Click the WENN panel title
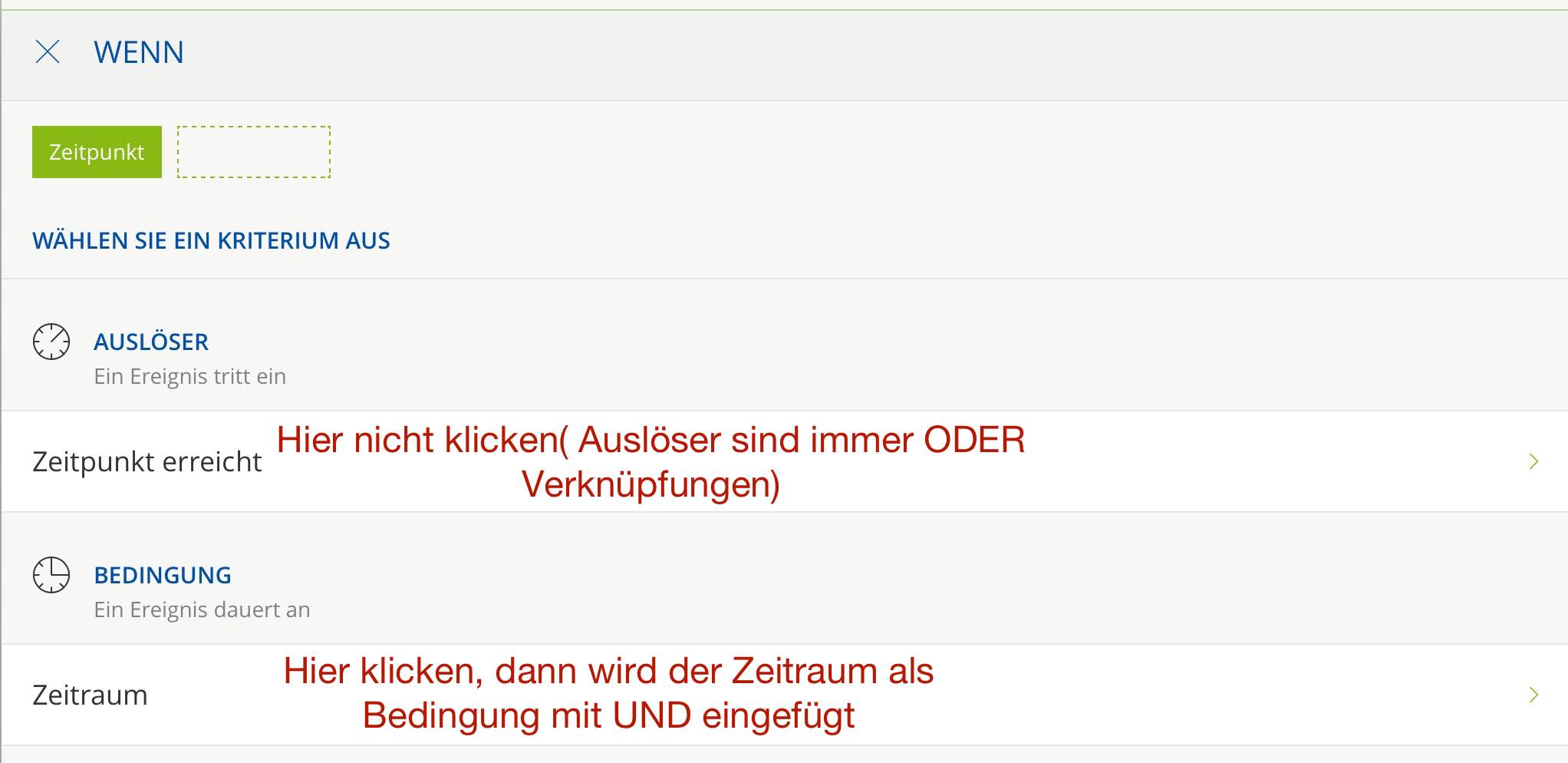 [139, 53]
